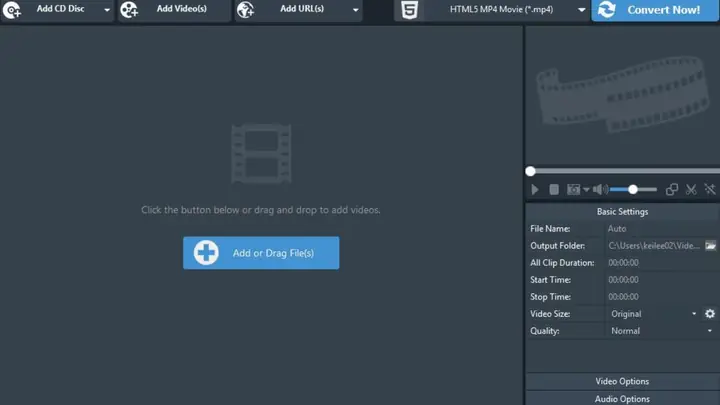Click the playback seek bar handle
The image size is (720, 405).
(530, 171)
